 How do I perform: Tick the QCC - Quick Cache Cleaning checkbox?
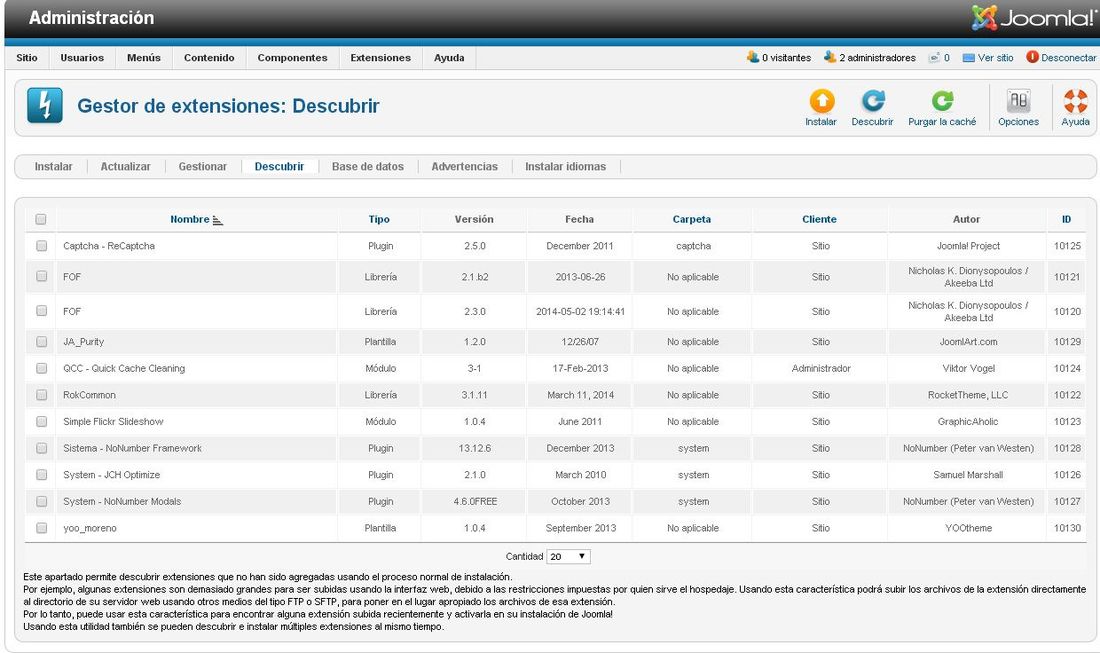(x=41, y=368)
